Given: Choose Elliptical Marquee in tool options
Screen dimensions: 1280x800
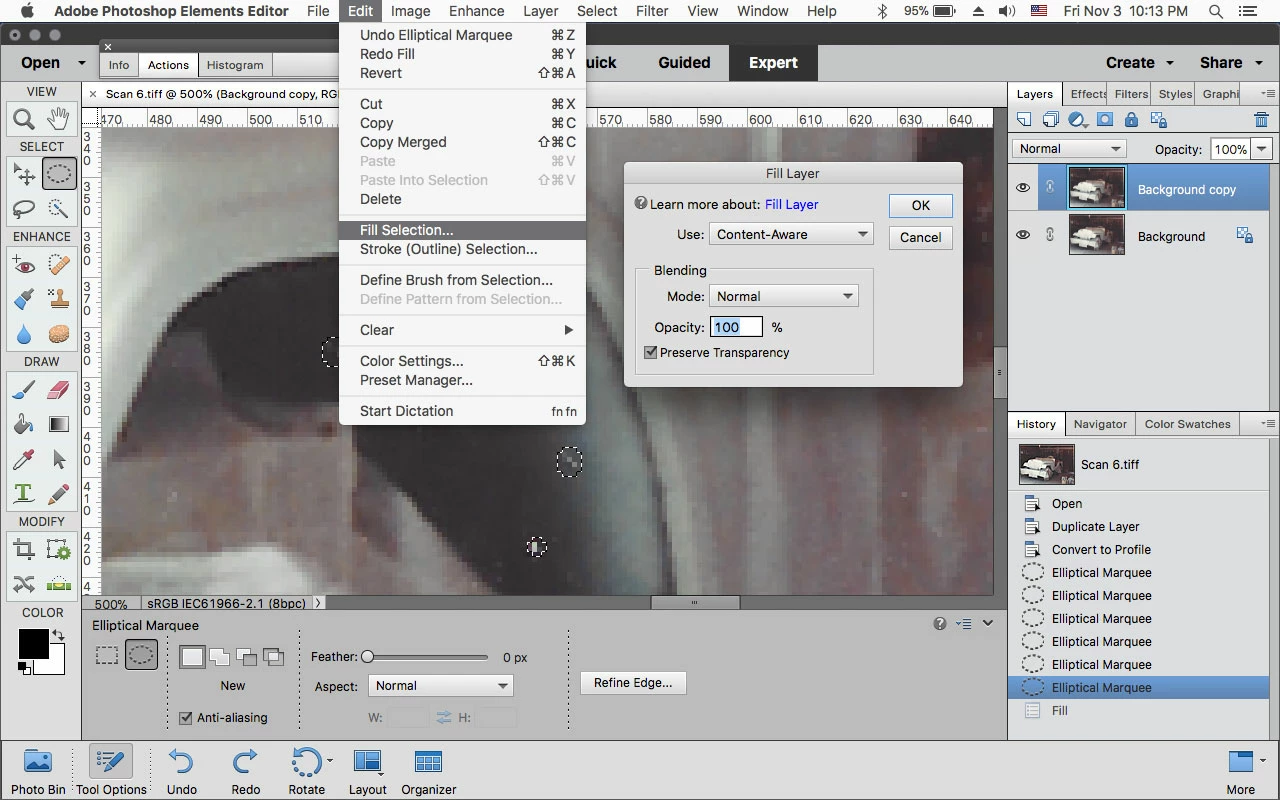Looking at the screenshot, I should pyautogui.click(x=141, y=656).
